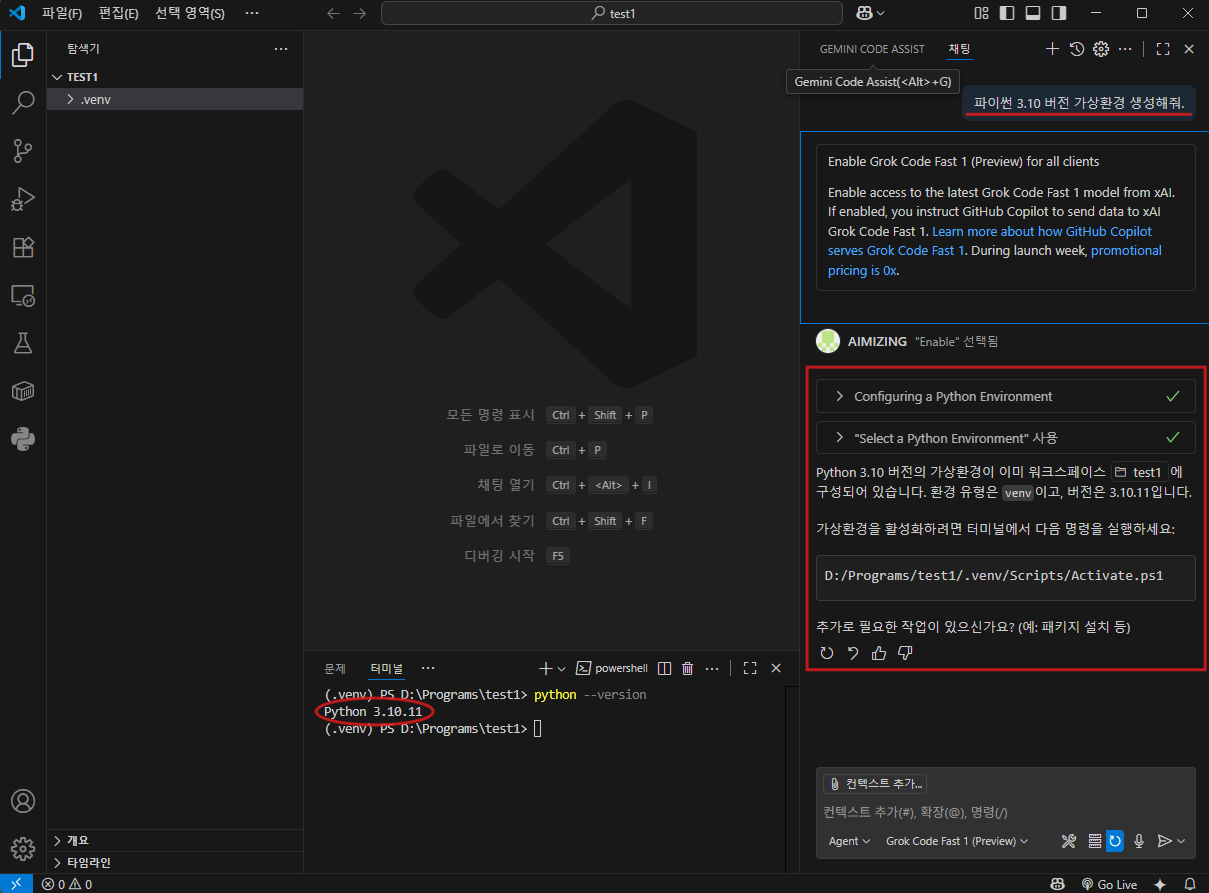Click thumbs up on chat response
This screenshot has width=1209, height=893.
(x=879, y=653)
